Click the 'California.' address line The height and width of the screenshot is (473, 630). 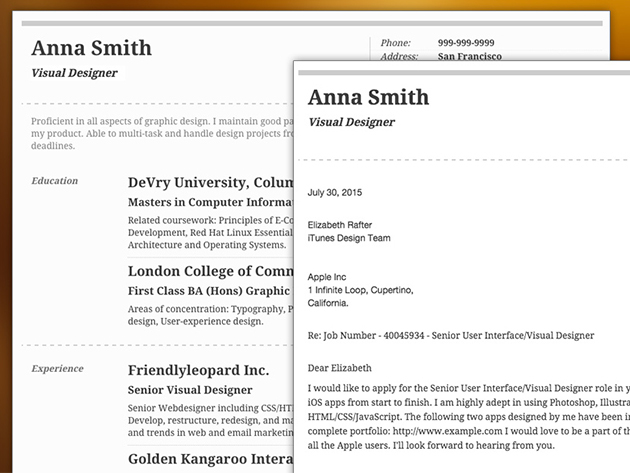click(328, 303)
